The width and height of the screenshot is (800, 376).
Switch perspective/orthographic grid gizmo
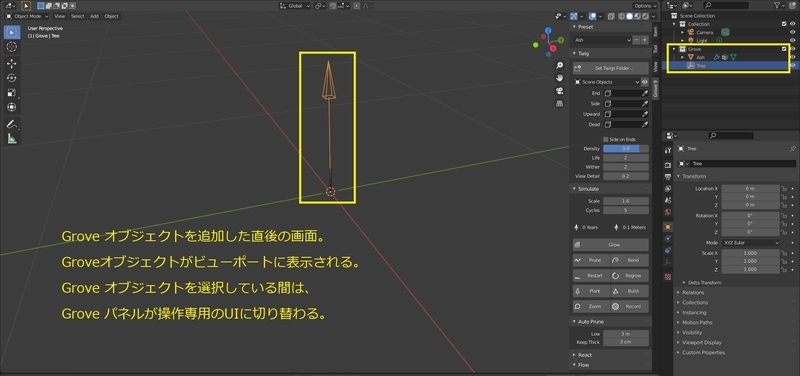click(560, 104)
